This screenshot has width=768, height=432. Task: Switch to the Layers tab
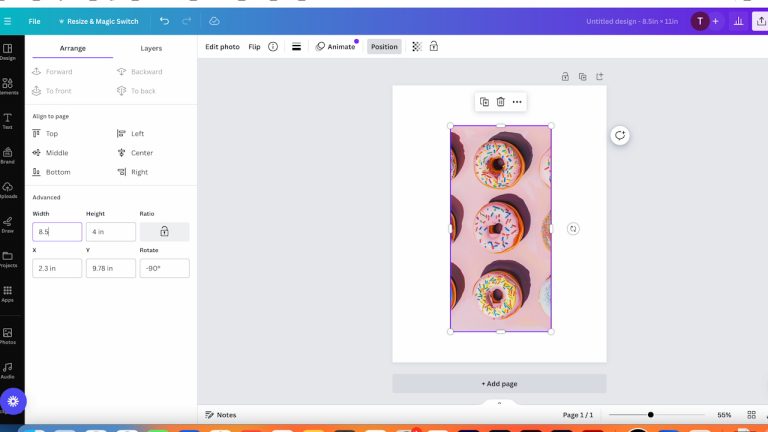tap(151, 48)
